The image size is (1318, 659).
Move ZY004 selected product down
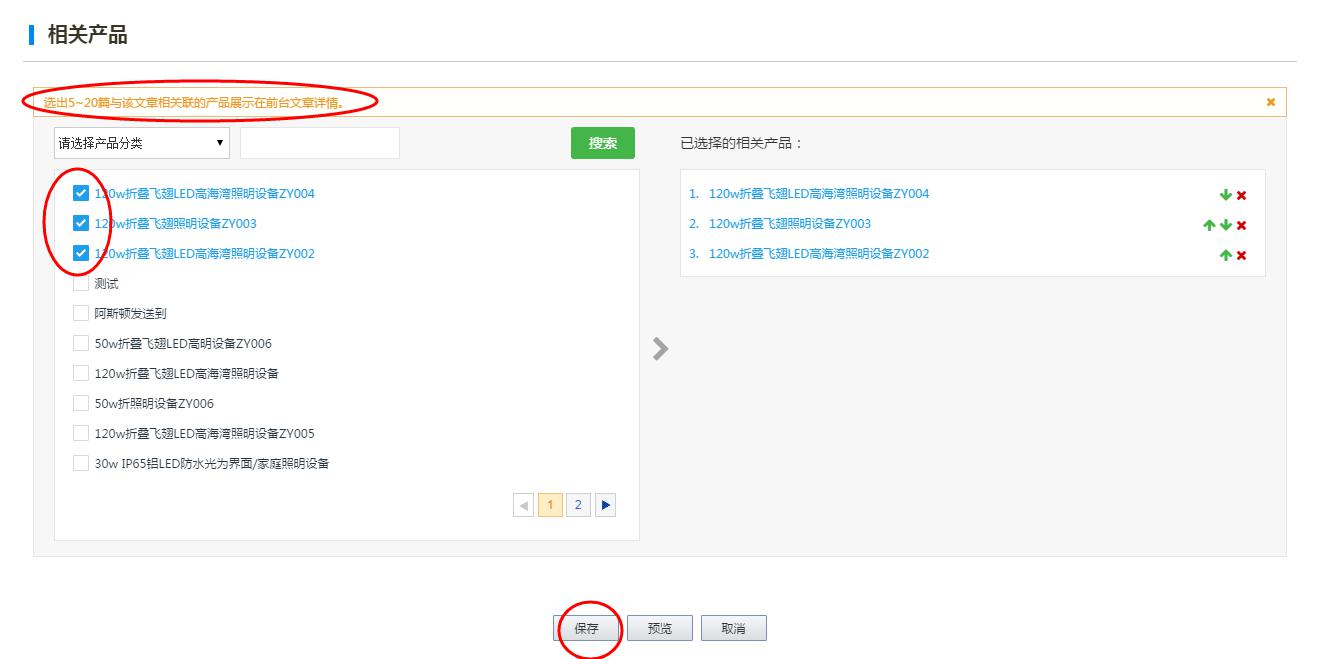coord(1226,196)
